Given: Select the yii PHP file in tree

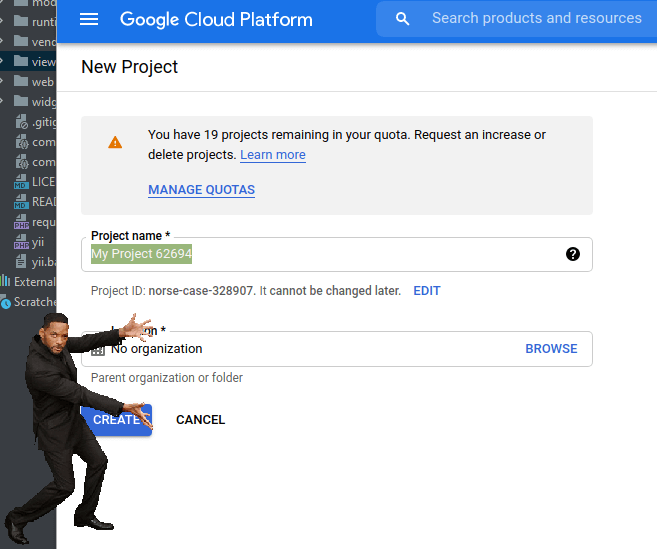Looking at the screenshot, I should 29,242.
